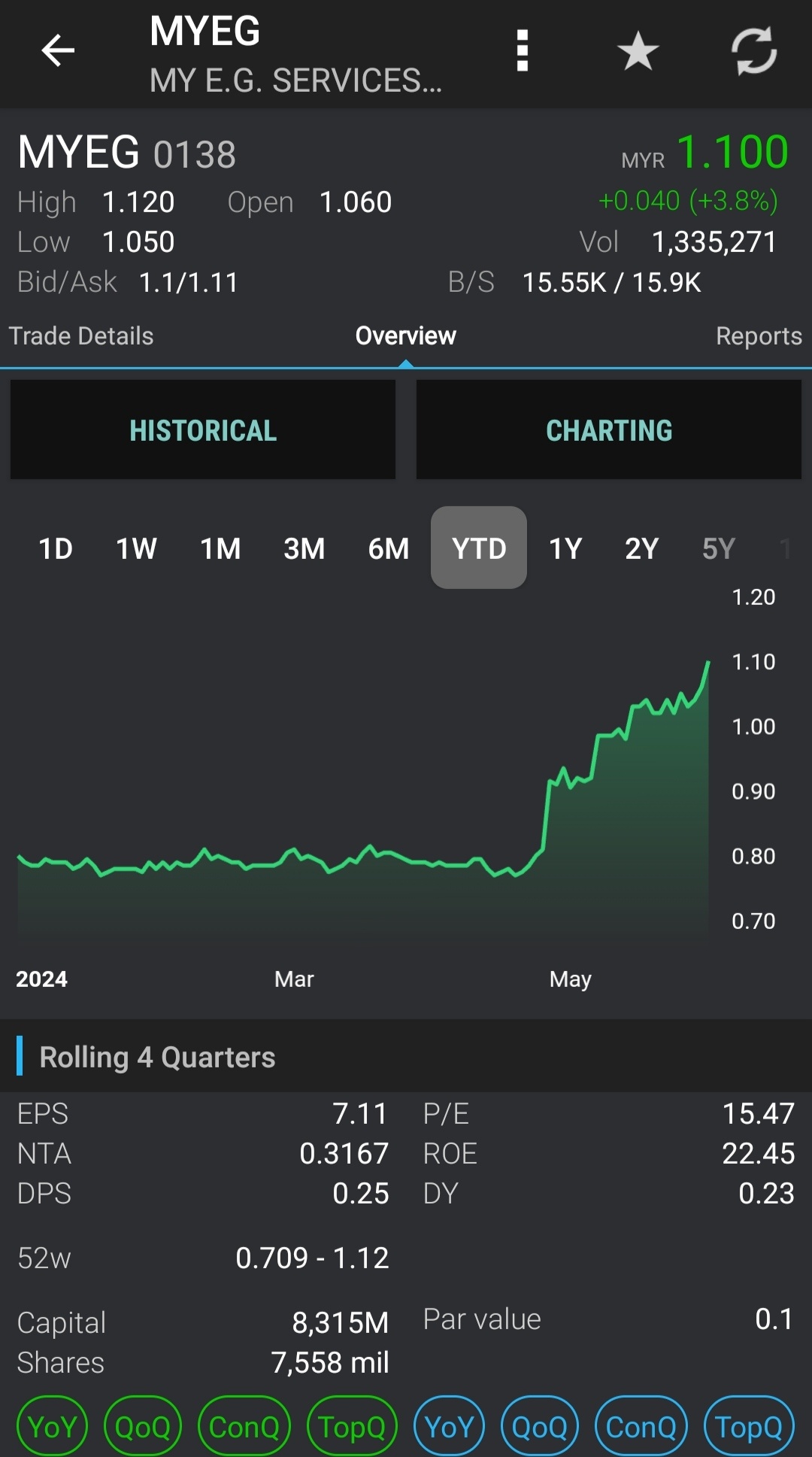Choose the 1M chart range

(220, 548)
